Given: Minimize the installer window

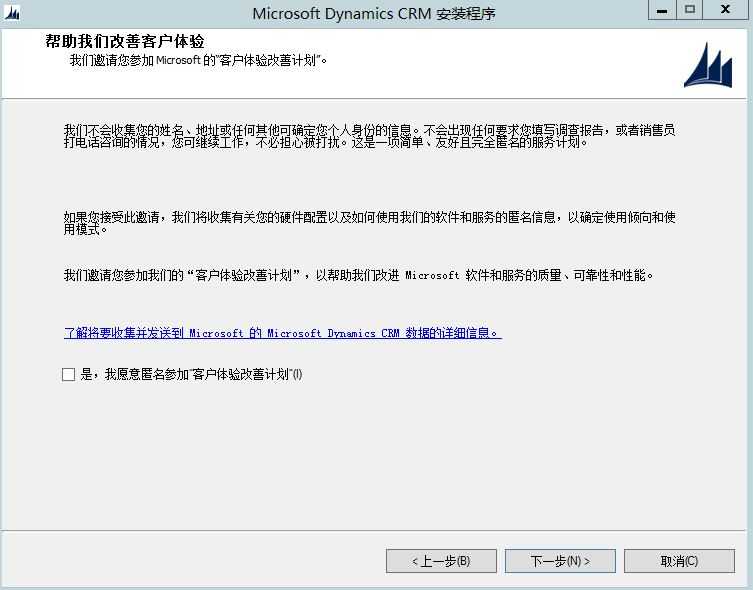Looking at the screenshot, I should point(662,10).
